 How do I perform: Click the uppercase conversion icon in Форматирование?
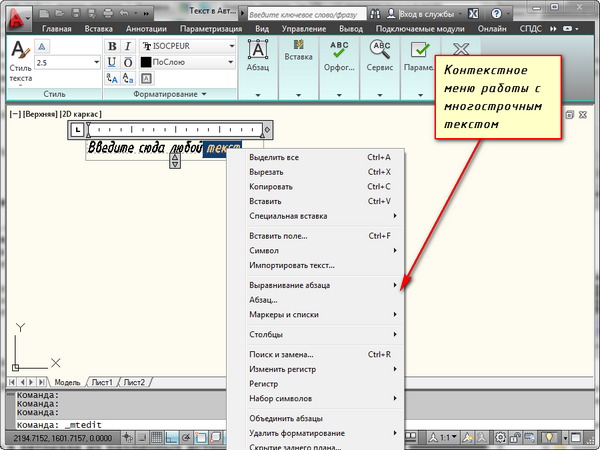(x=112, y=78)
